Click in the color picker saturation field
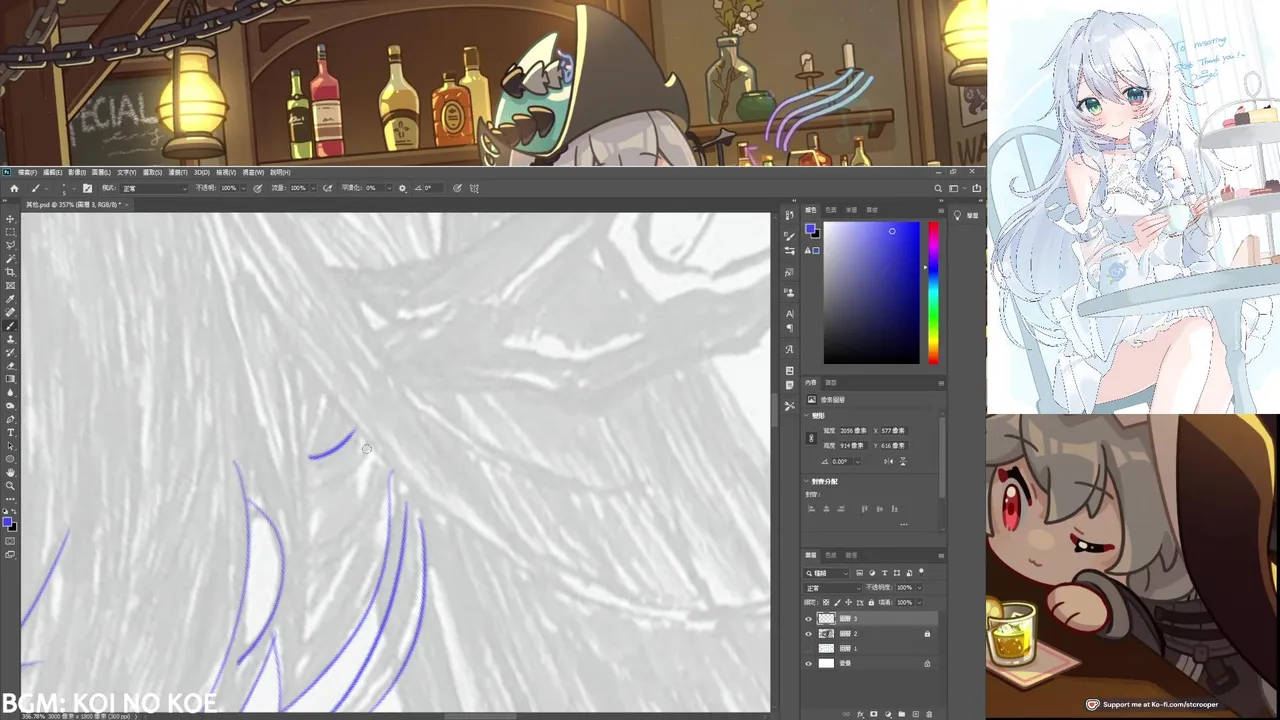Image resolution: width=1280 pixels, height=720 pixels. (x=871, y=293)
